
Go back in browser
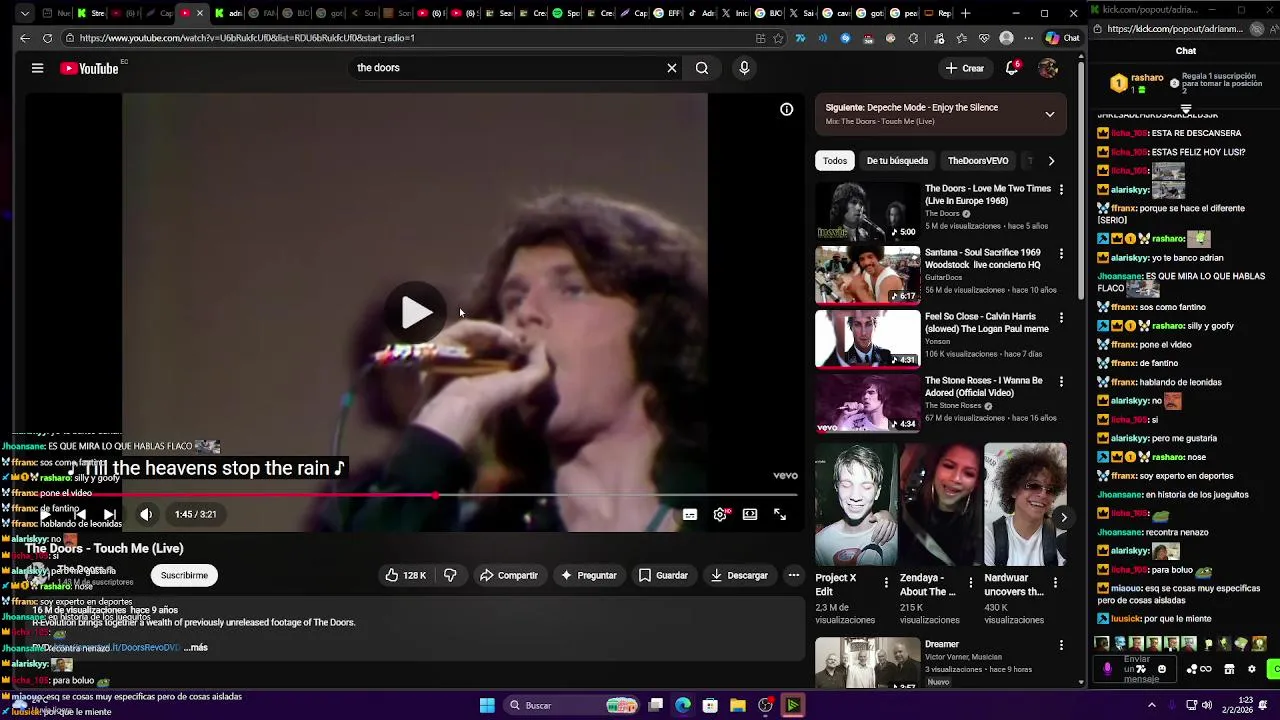tap(24, 38)
